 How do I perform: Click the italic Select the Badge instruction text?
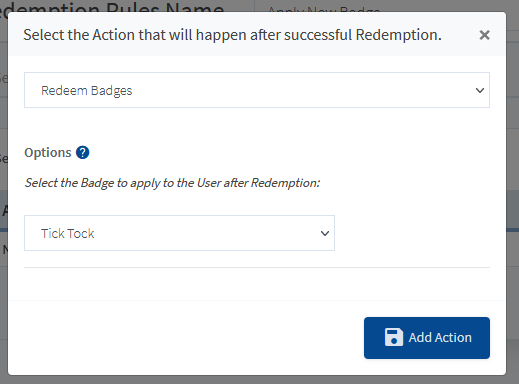pos(172,183)
